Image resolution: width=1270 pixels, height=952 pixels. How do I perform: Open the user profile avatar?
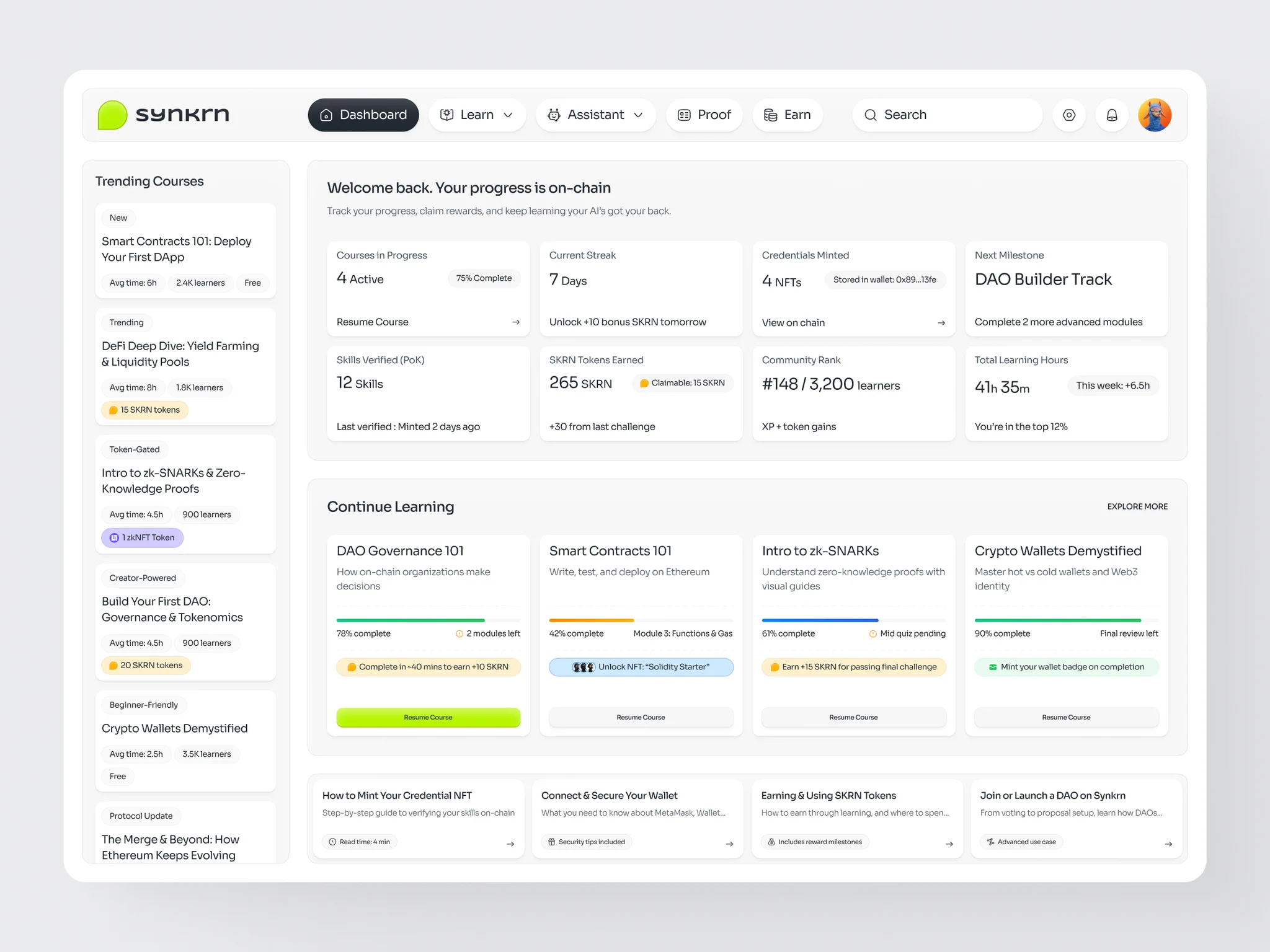1155,115
